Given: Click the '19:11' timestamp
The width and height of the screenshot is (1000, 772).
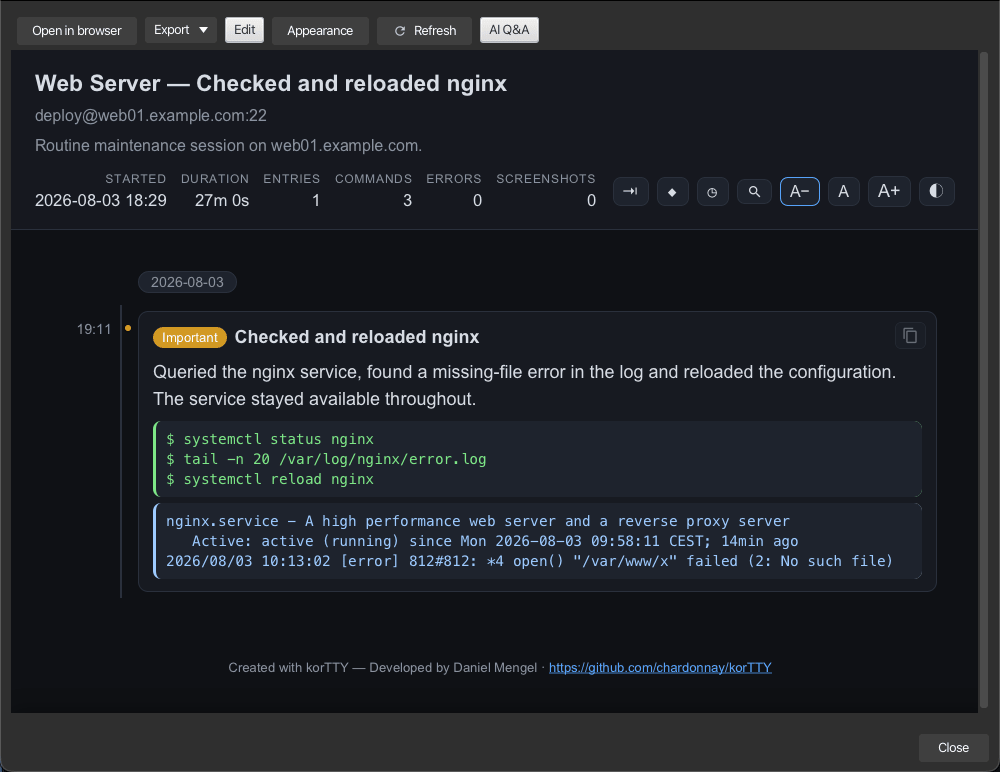Looking at the screenshot, I should (94, 329).
